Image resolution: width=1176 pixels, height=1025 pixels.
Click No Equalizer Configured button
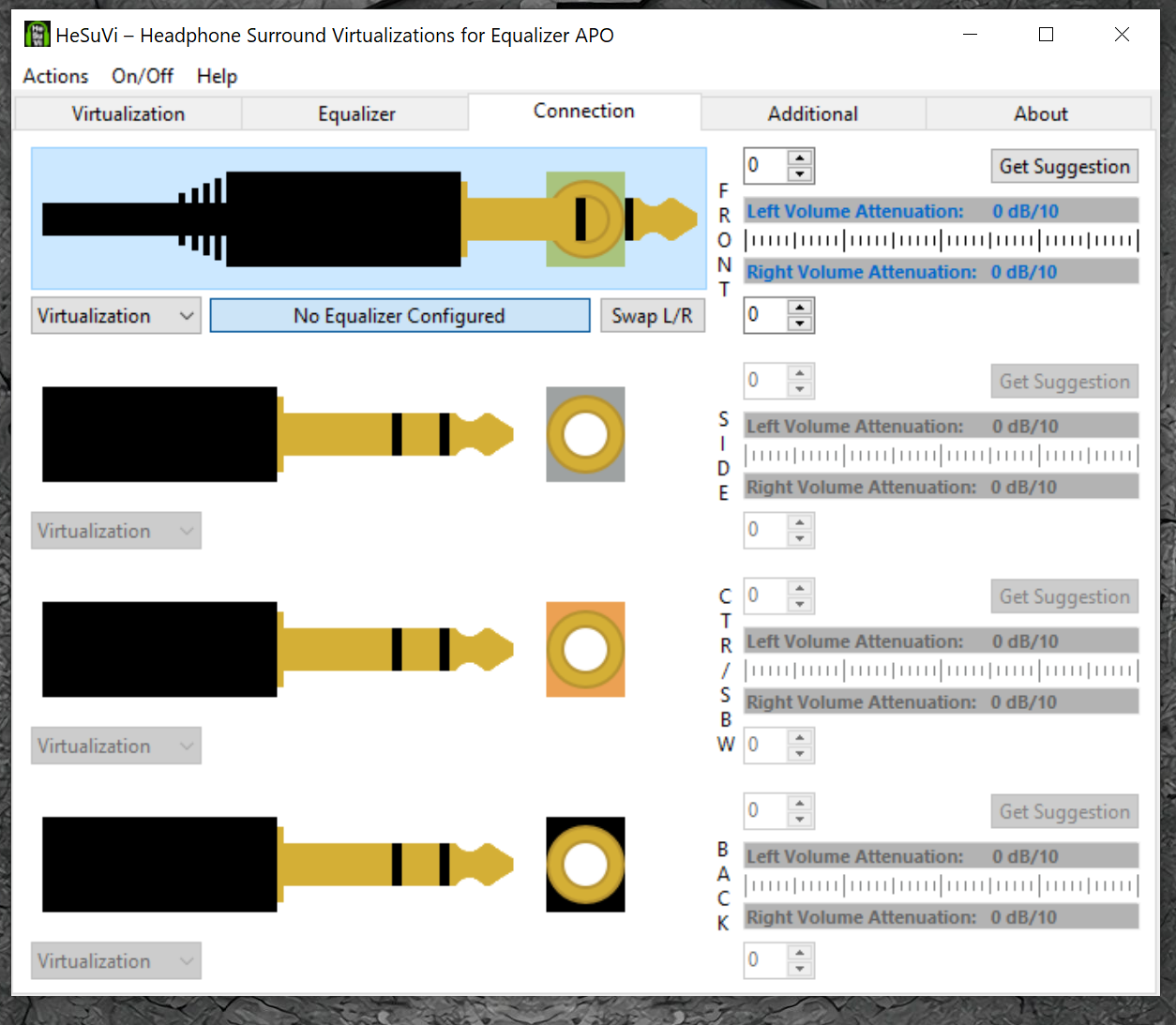[400, 316]
